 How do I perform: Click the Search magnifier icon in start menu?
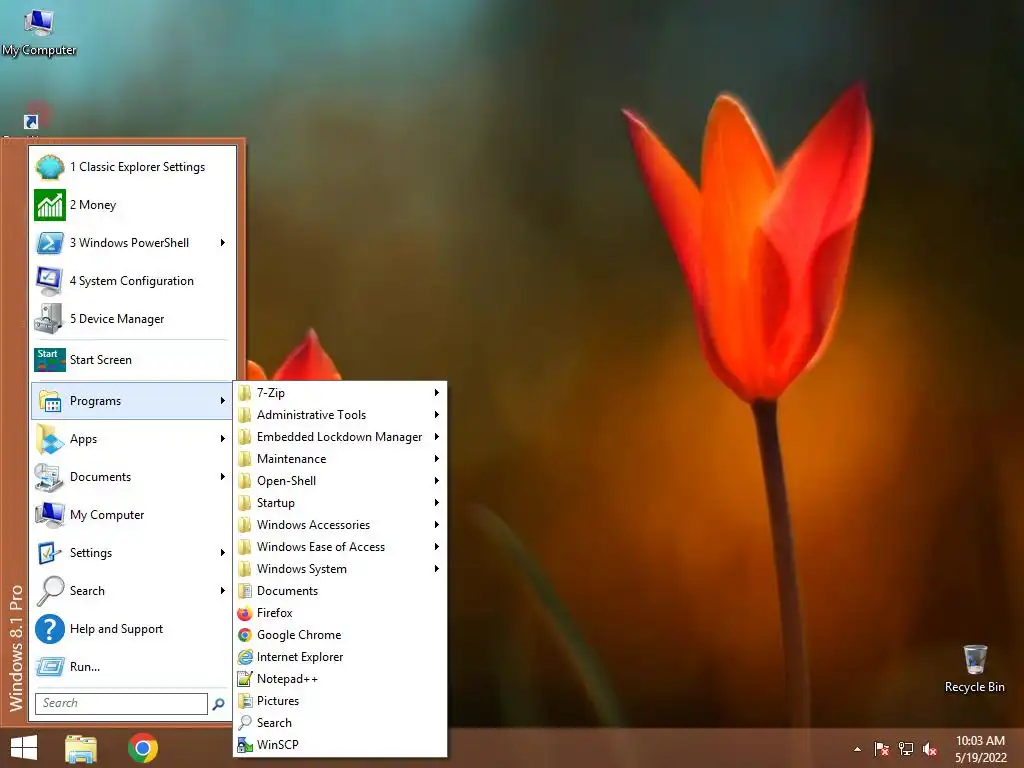point(50,590)
